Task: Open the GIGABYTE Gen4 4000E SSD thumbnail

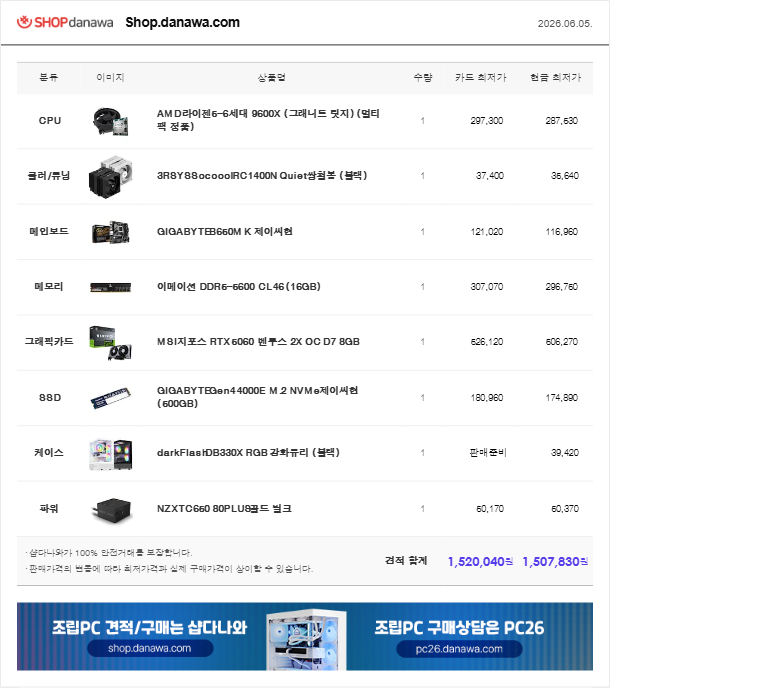Action: (x=111, y=398)
